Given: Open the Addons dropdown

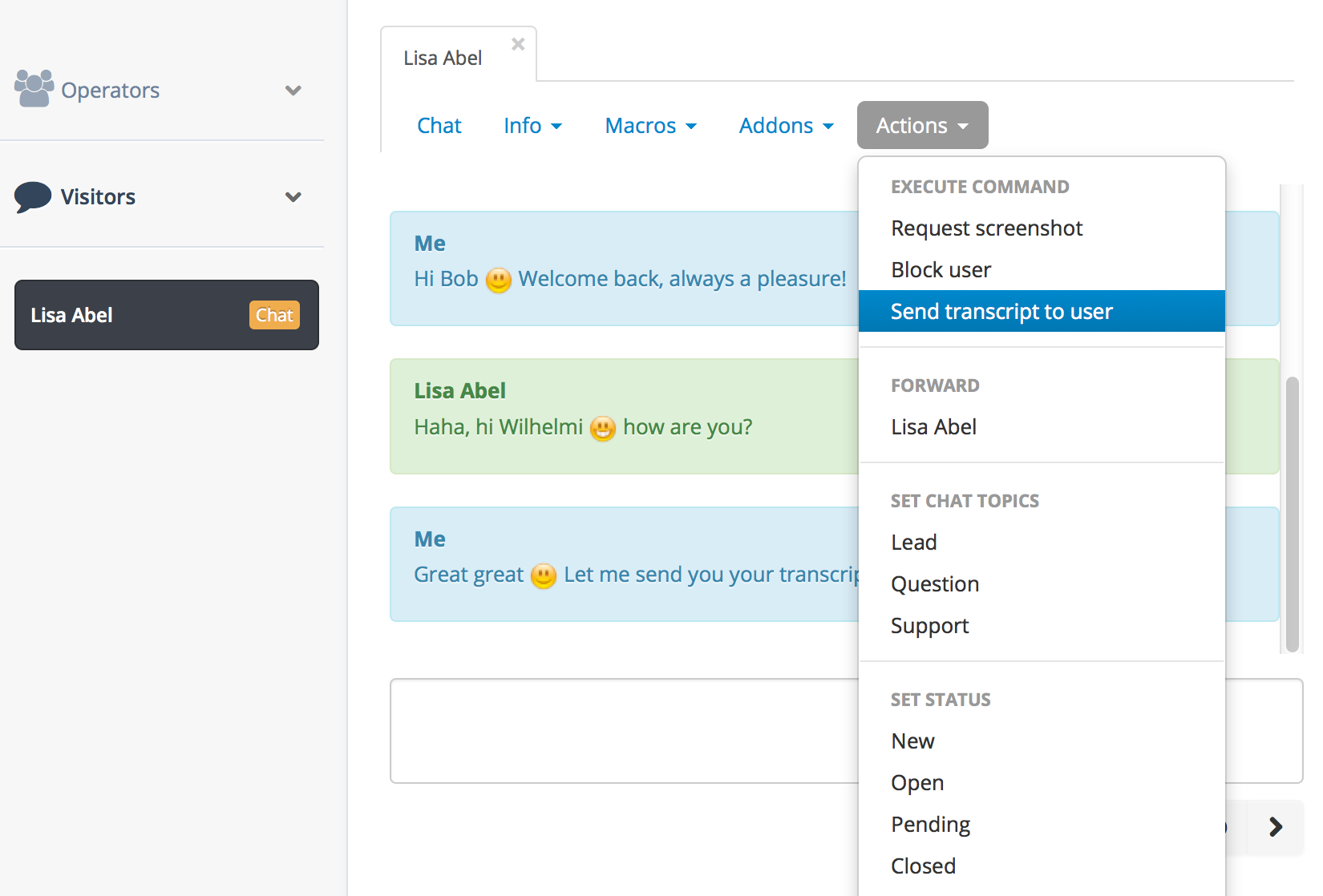Looking at the screenshot, I should click(x=786, y=126).
